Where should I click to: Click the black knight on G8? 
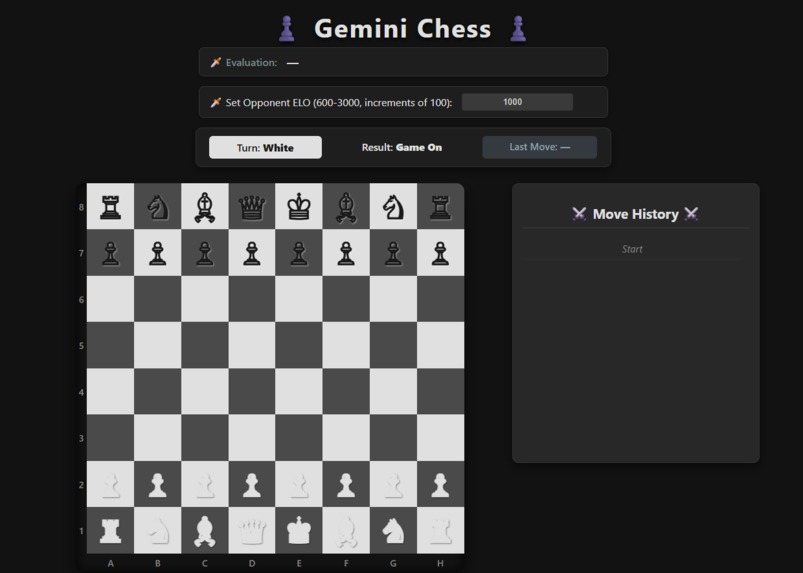point(393,207)
